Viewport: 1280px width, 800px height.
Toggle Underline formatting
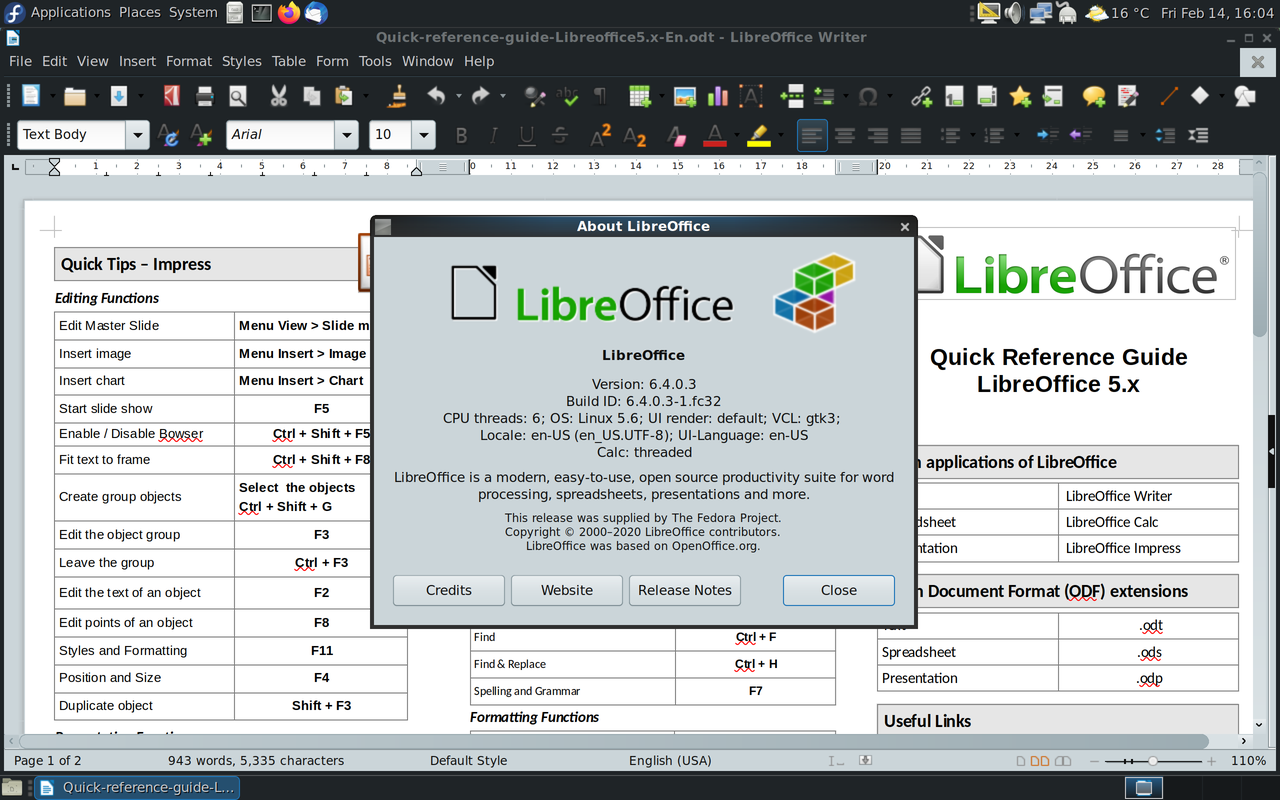(526, 135)
